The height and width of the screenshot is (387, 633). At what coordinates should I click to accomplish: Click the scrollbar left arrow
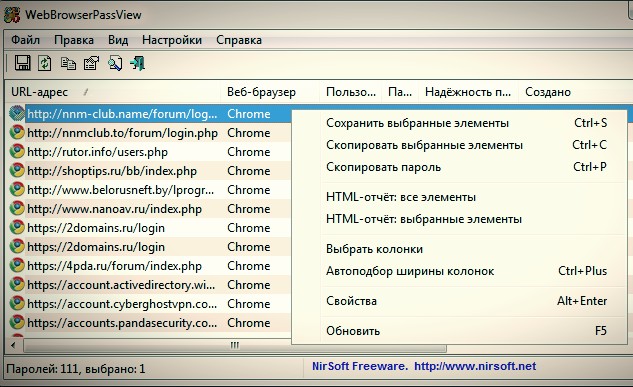point(13,345)
